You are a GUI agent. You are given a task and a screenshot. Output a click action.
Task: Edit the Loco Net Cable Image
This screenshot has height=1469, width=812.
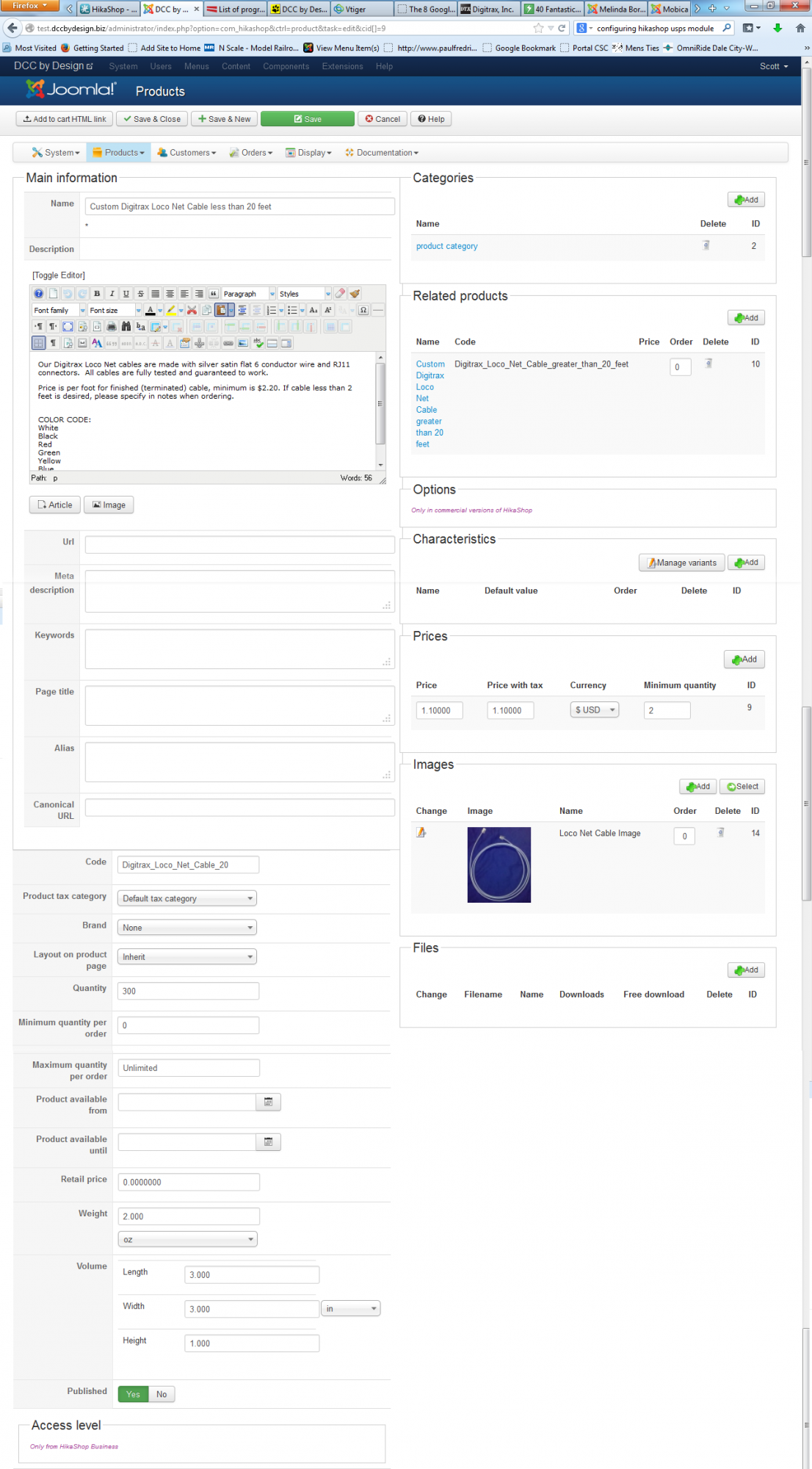[421, 832]
